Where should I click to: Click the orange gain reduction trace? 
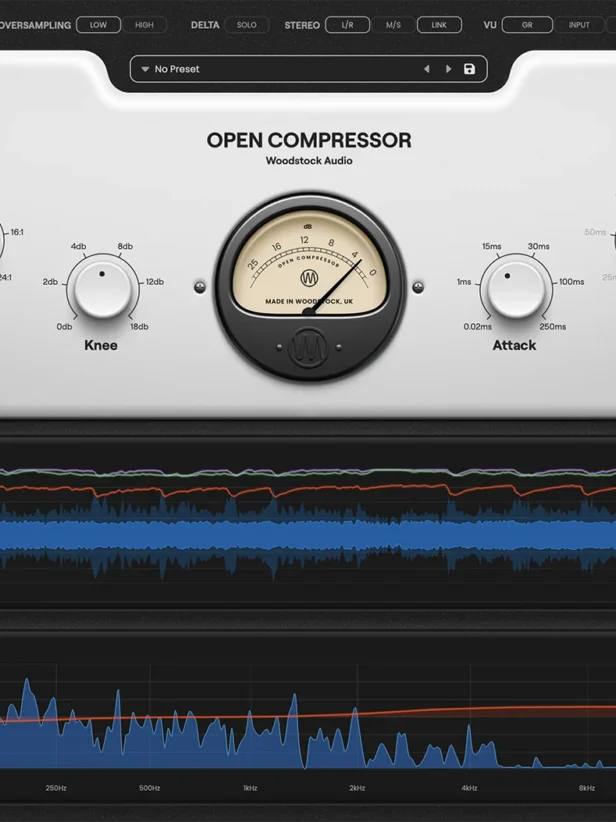point(308,491)
